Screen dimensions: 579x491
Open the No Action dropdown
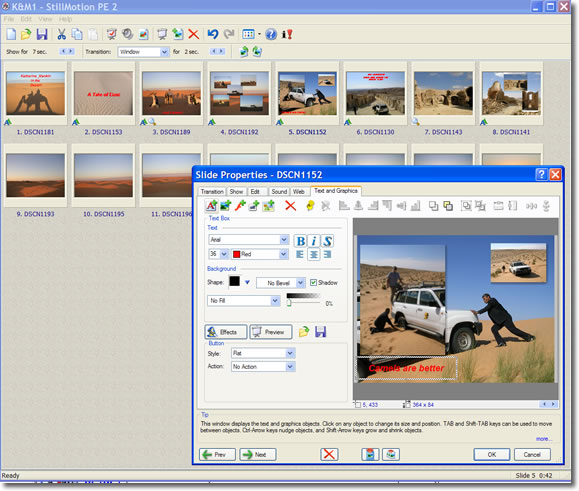(x=263, y=366)
